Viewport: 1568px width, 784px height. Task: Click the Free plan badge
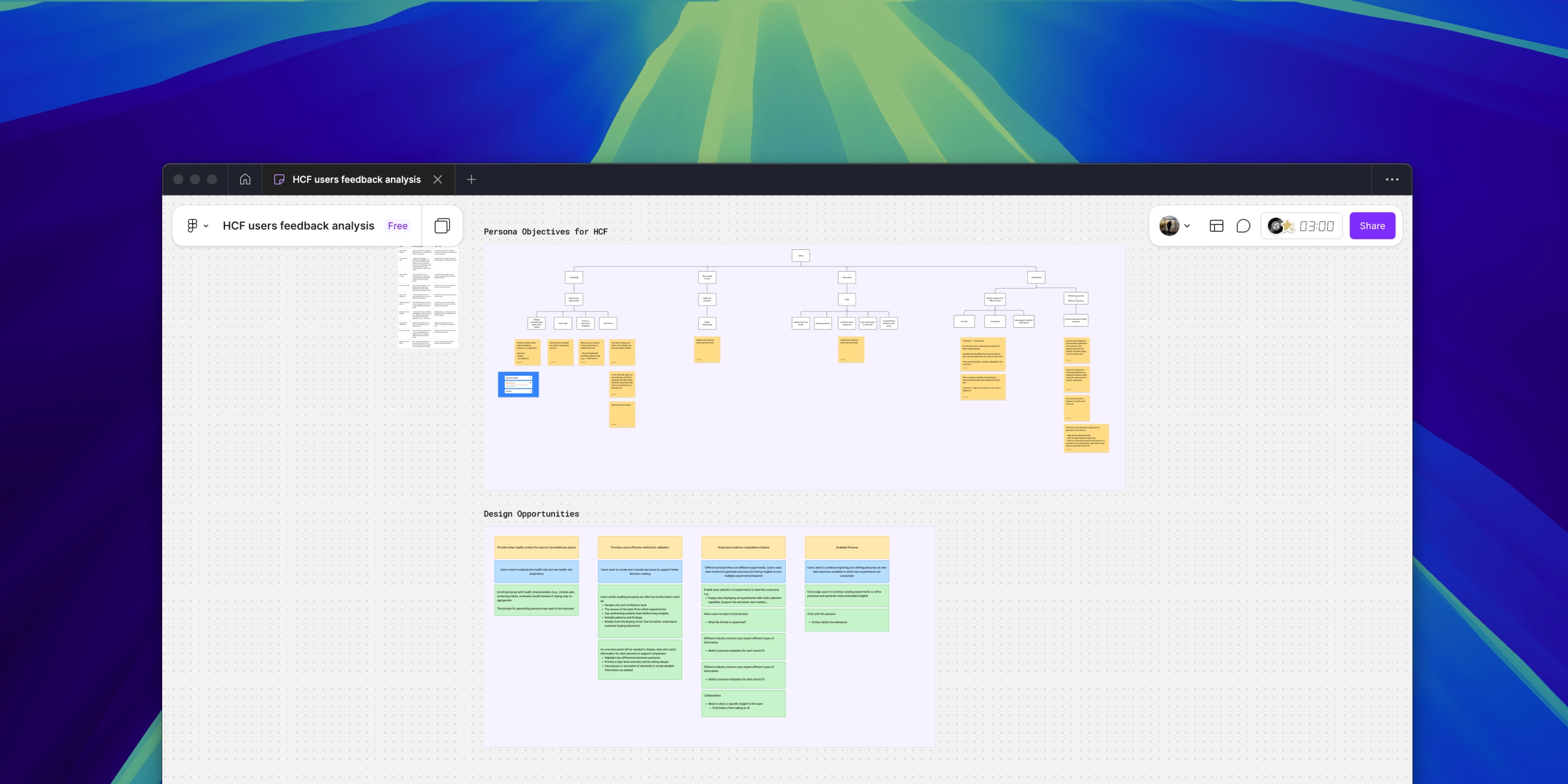click(397, 226)
